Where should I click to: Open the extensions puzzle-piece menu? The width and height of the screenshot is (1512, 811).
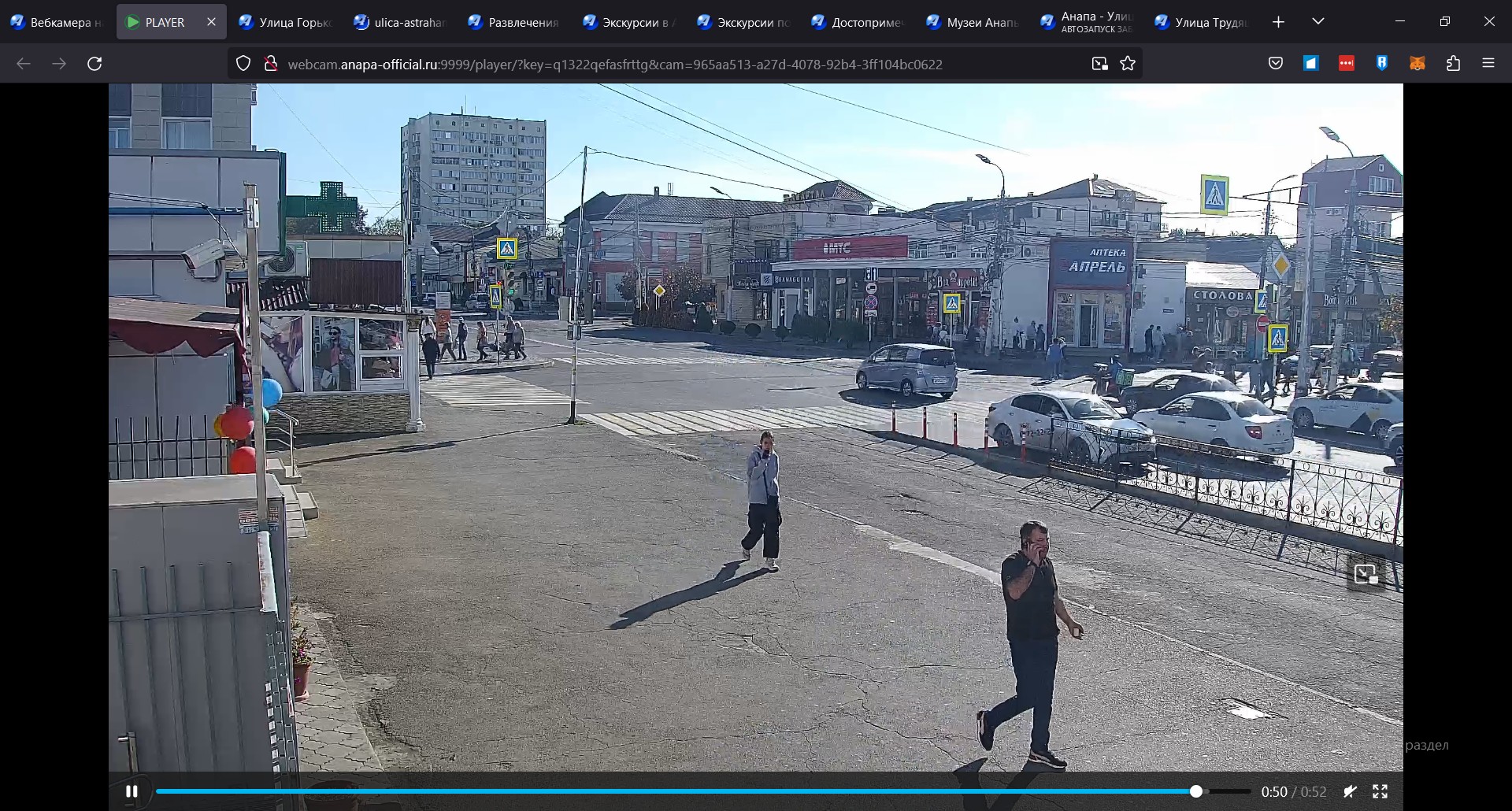[1453, 63]
